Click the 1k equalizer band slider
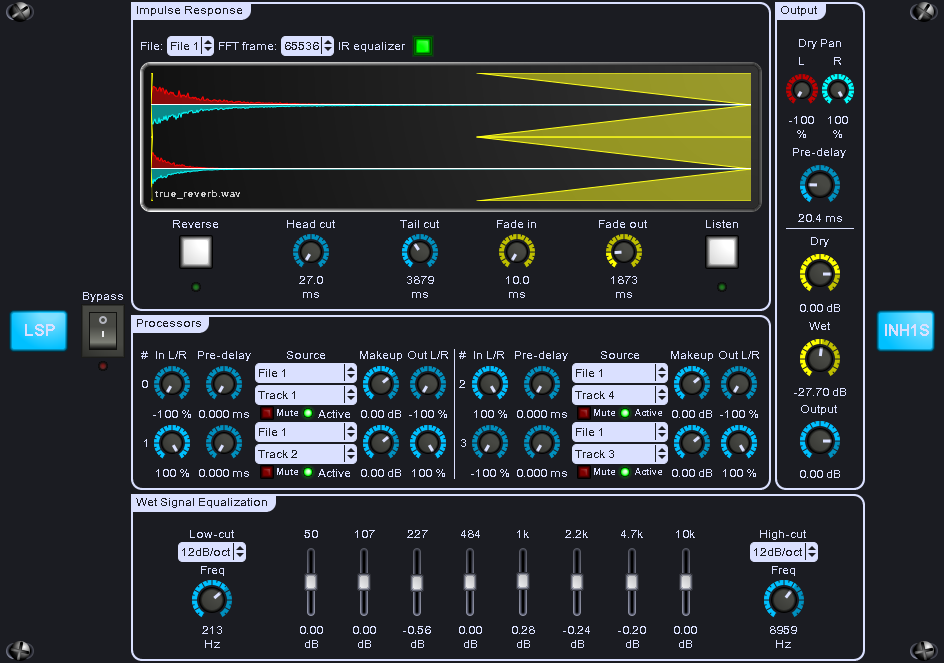Viewport: 944px width, 663px height. (x=522, y=581)
